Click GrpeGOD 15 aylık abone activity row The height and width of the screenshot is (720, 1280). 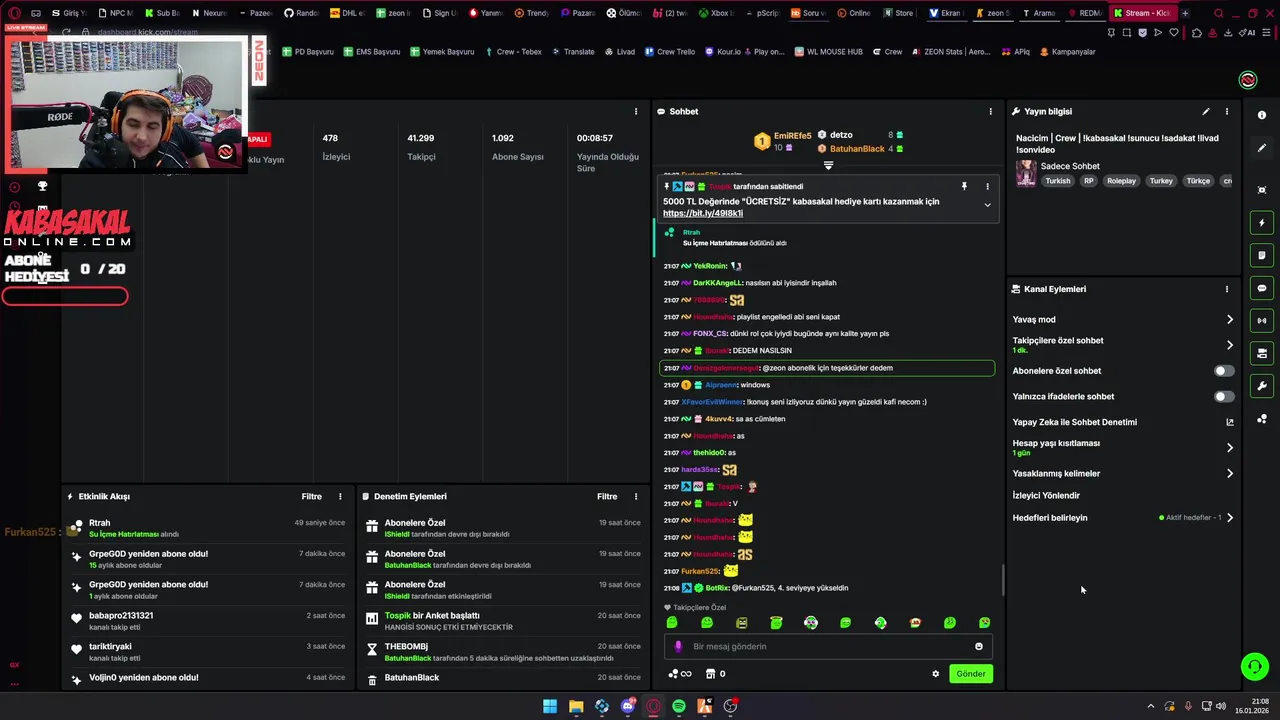click(207, 559)
